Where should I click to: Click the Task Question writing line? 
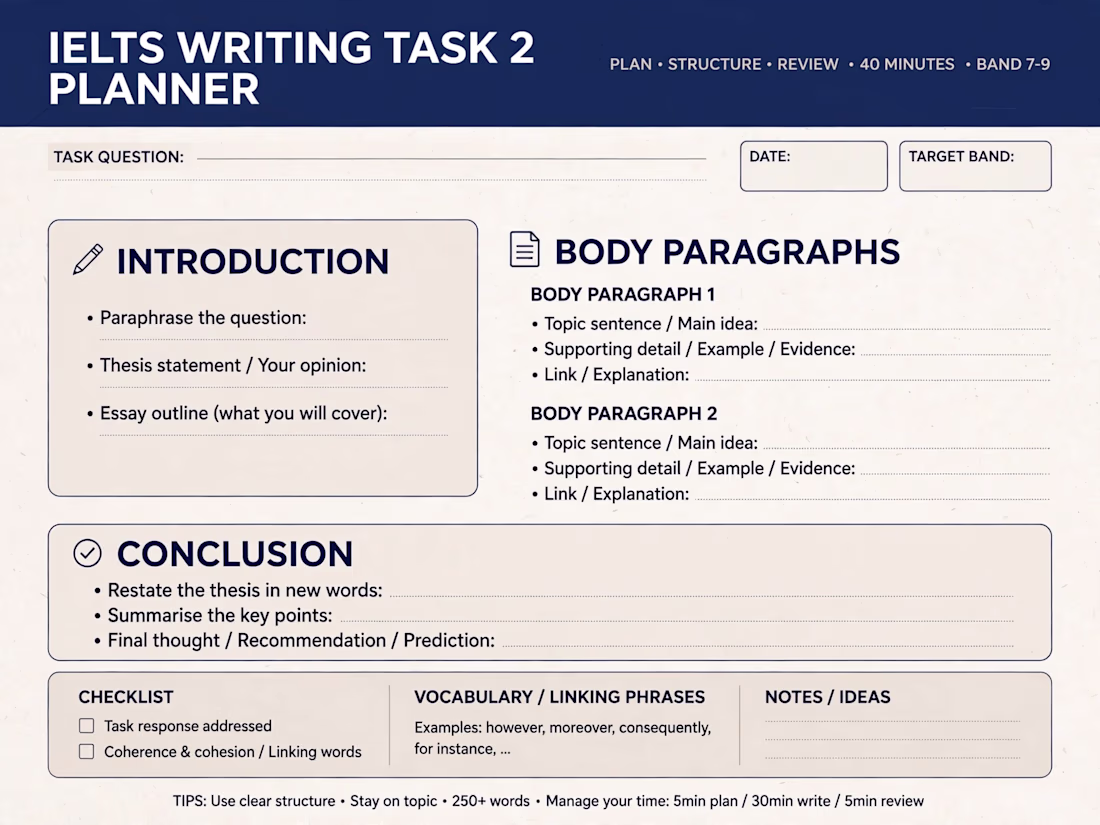pyautogui.click(x=451, y=159)
